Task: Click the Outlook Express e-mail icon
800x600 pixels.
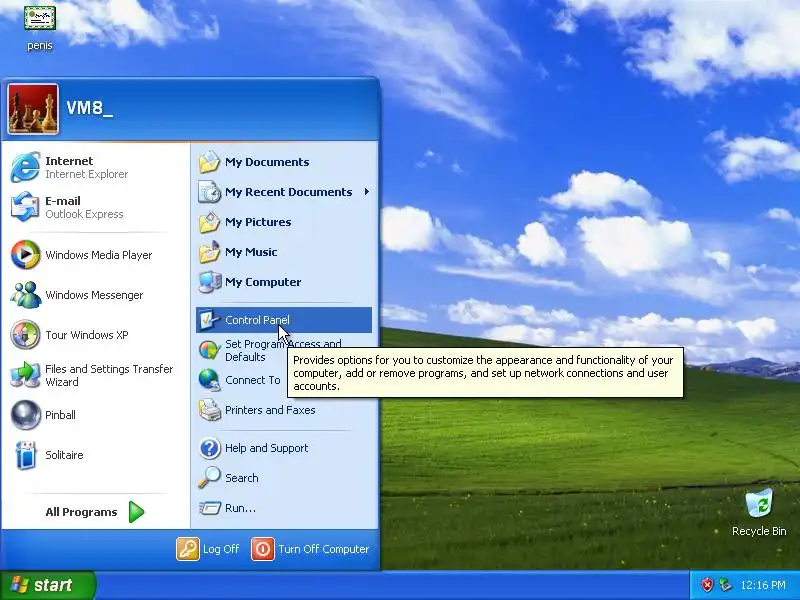Action: (x=25, y=207)
